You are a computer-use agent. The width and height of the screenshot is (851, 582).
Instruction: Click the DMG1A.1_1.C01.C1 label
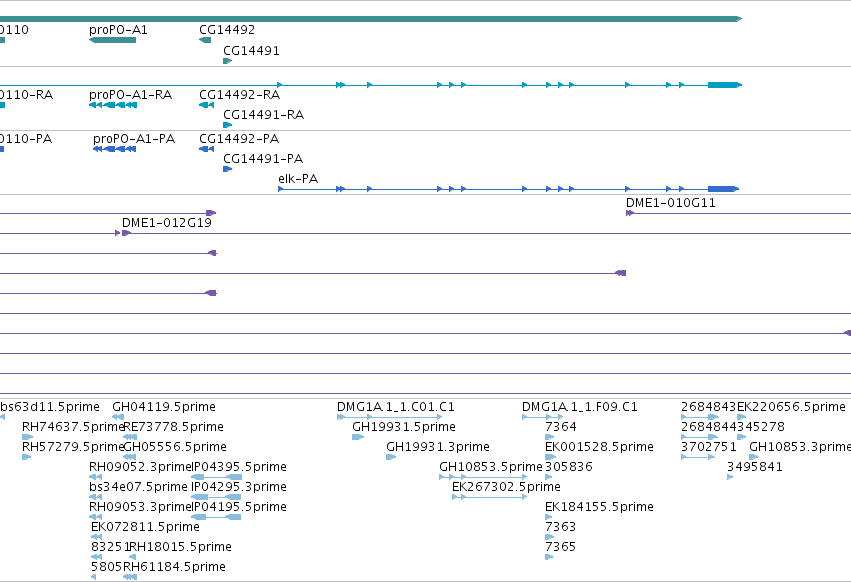[x=396, y=407]
